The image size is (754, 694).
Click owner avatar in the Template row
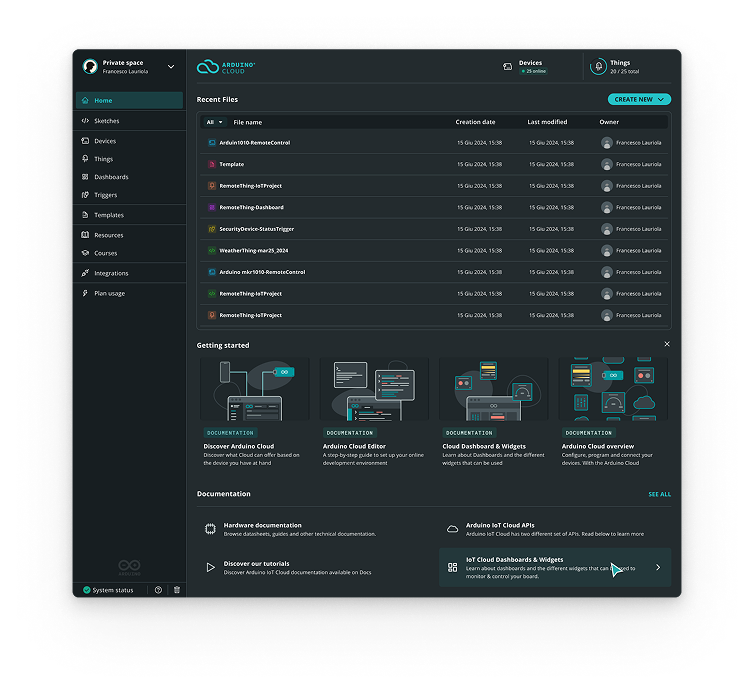[607, 164]
